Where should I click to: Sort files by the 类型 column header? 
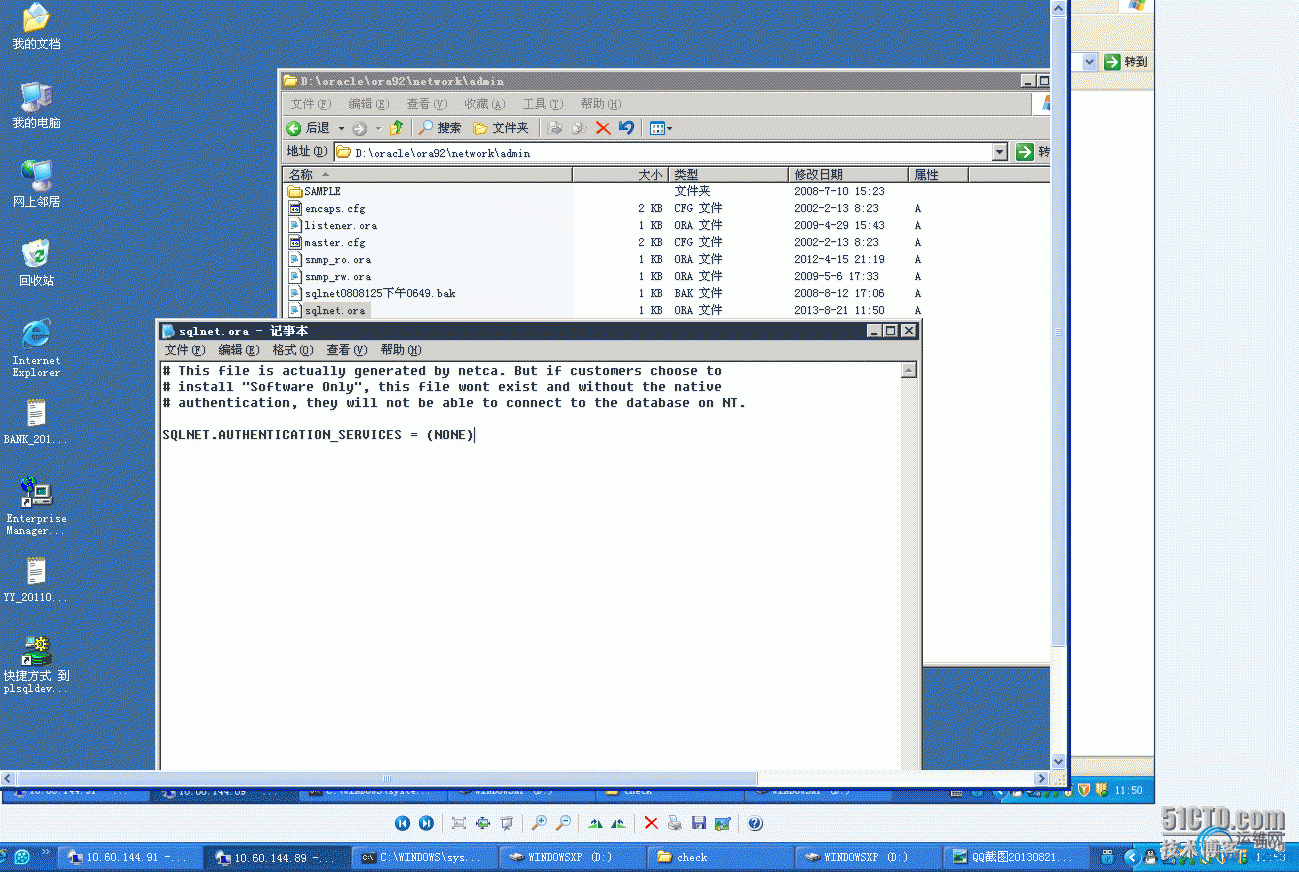(728, 175)
